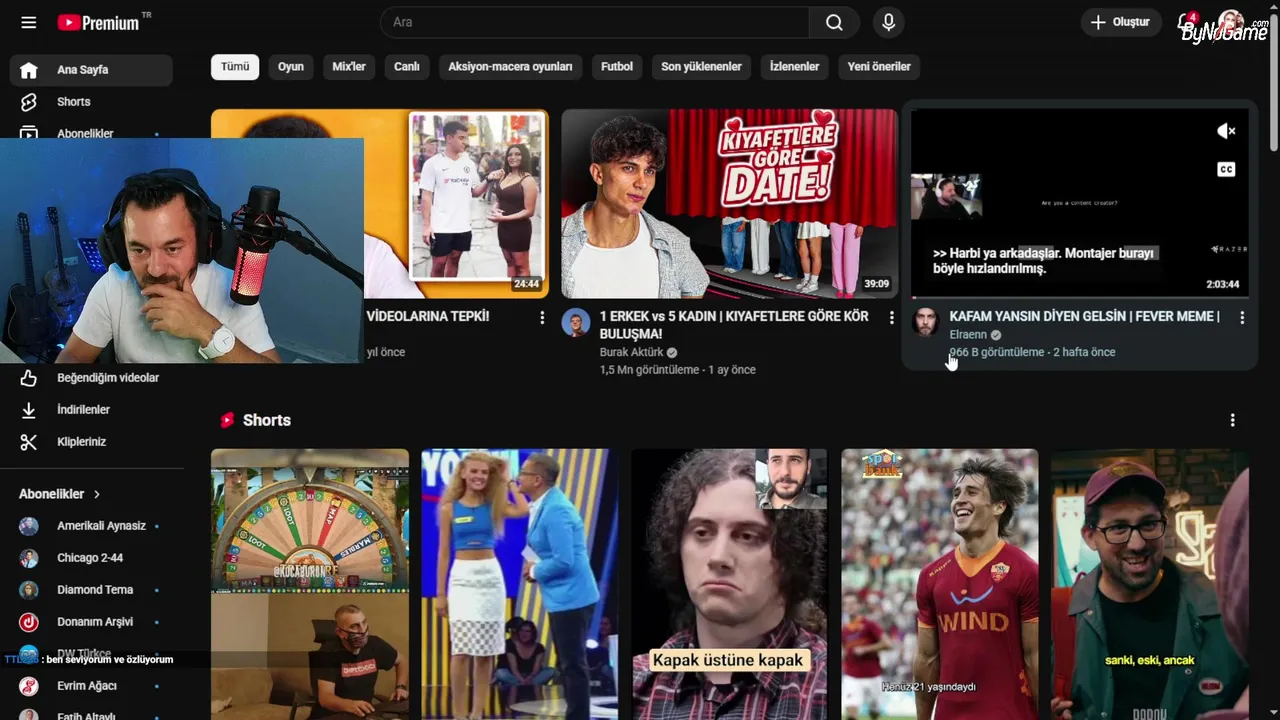Open the Amerikali Aynasiz channel

click(91, 526)
